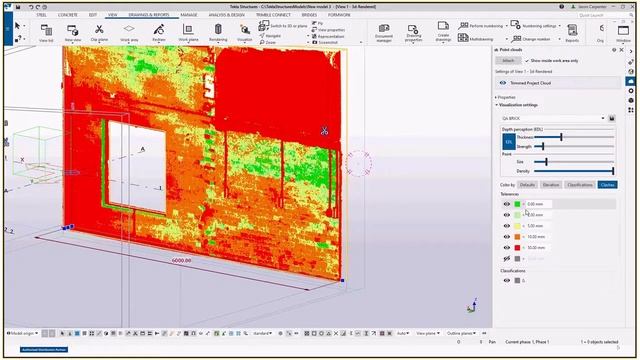Image resolution: width=640 pixels, height=360 pixels.
Task: Open Representation settings
Action: [x=328, y=36]
